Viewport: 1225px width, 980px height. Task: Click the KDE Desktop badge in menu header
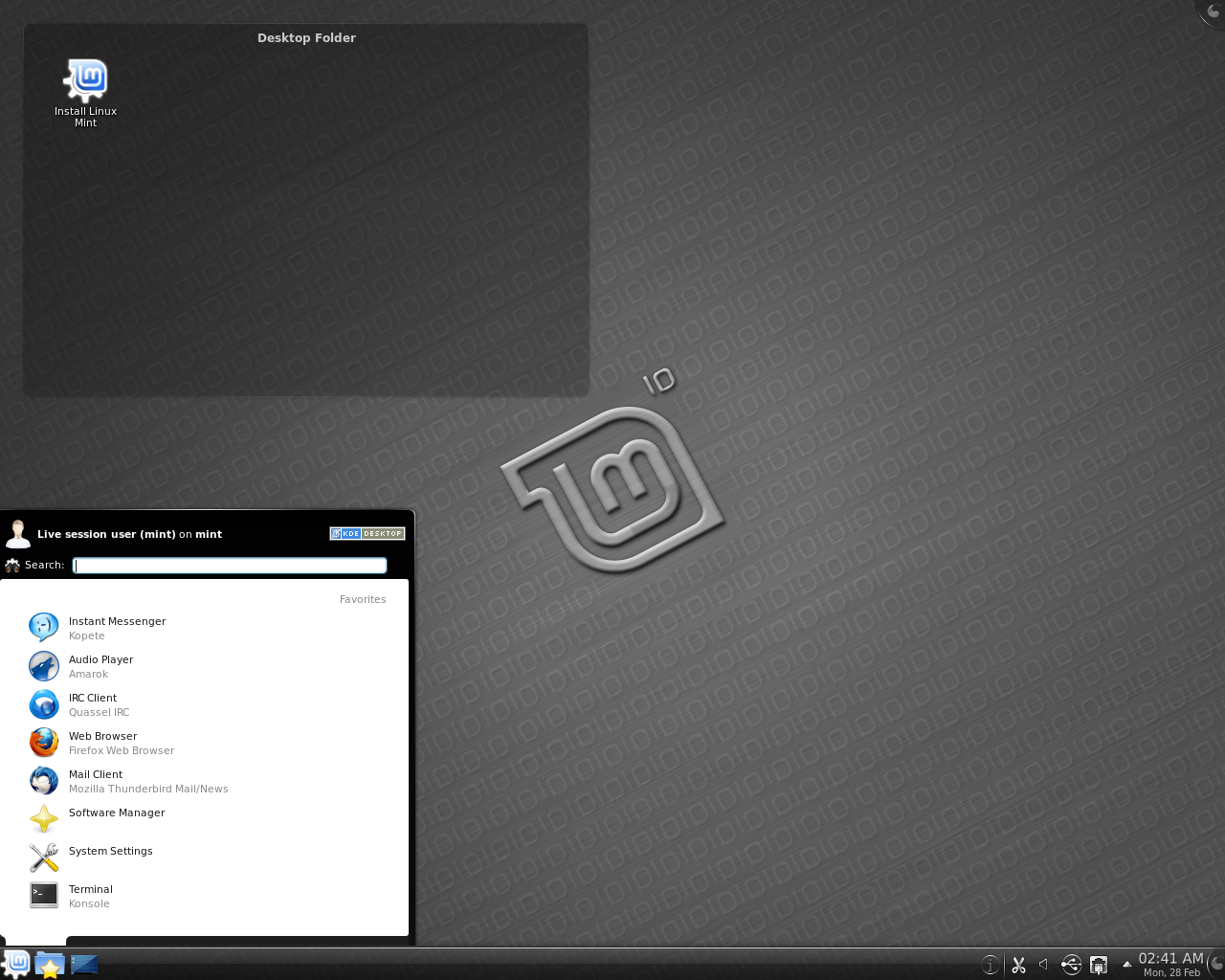(367, 534)
